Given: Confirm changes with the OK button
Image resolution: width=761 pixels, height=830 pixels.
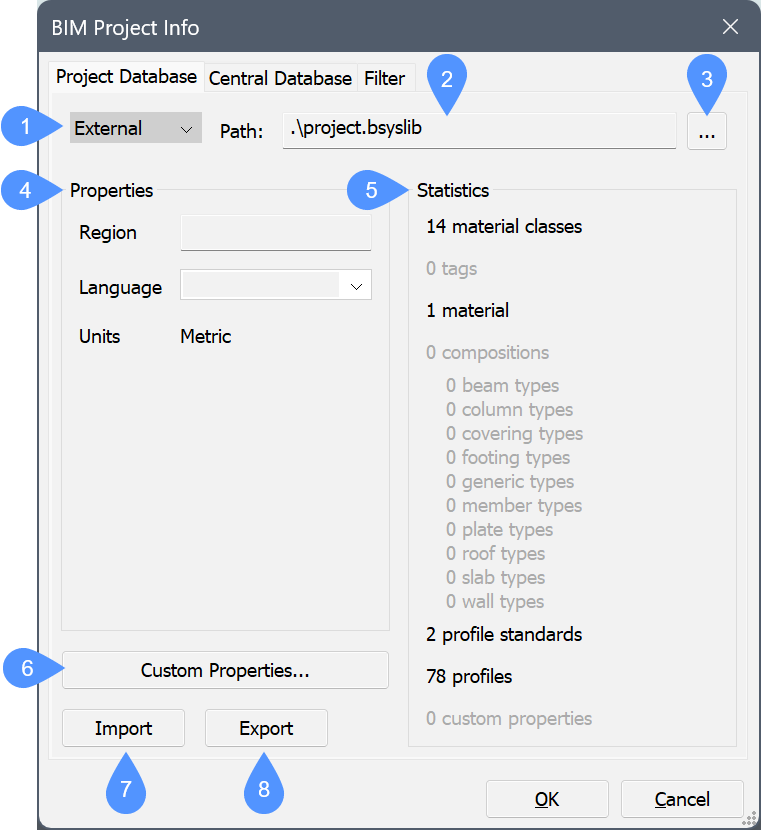Looking at the screenshot, I should point(546,799).
